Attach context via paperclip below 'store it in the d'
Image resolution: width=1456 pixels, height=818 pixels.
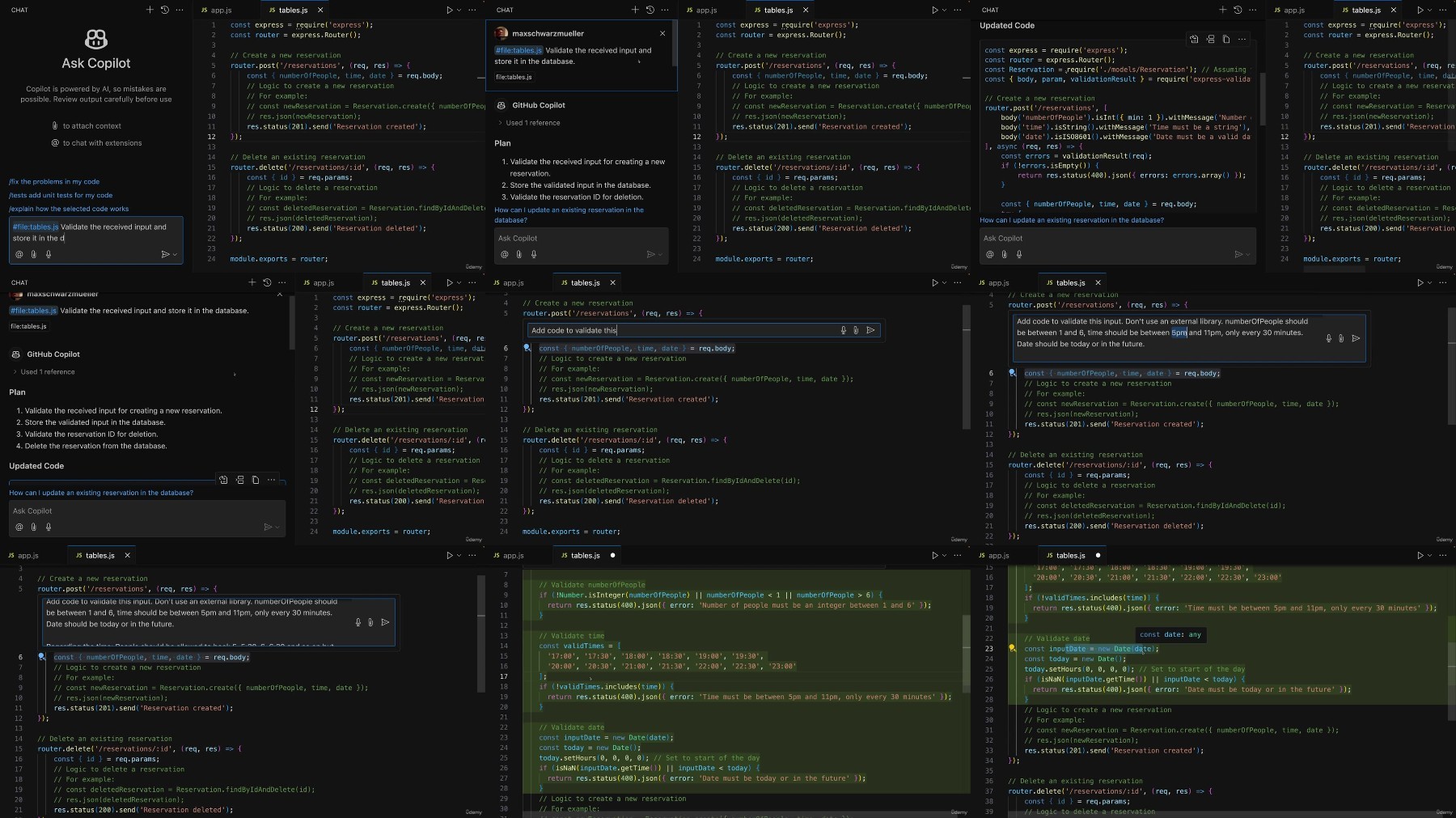pyautogui.click(x=34, y=254)
